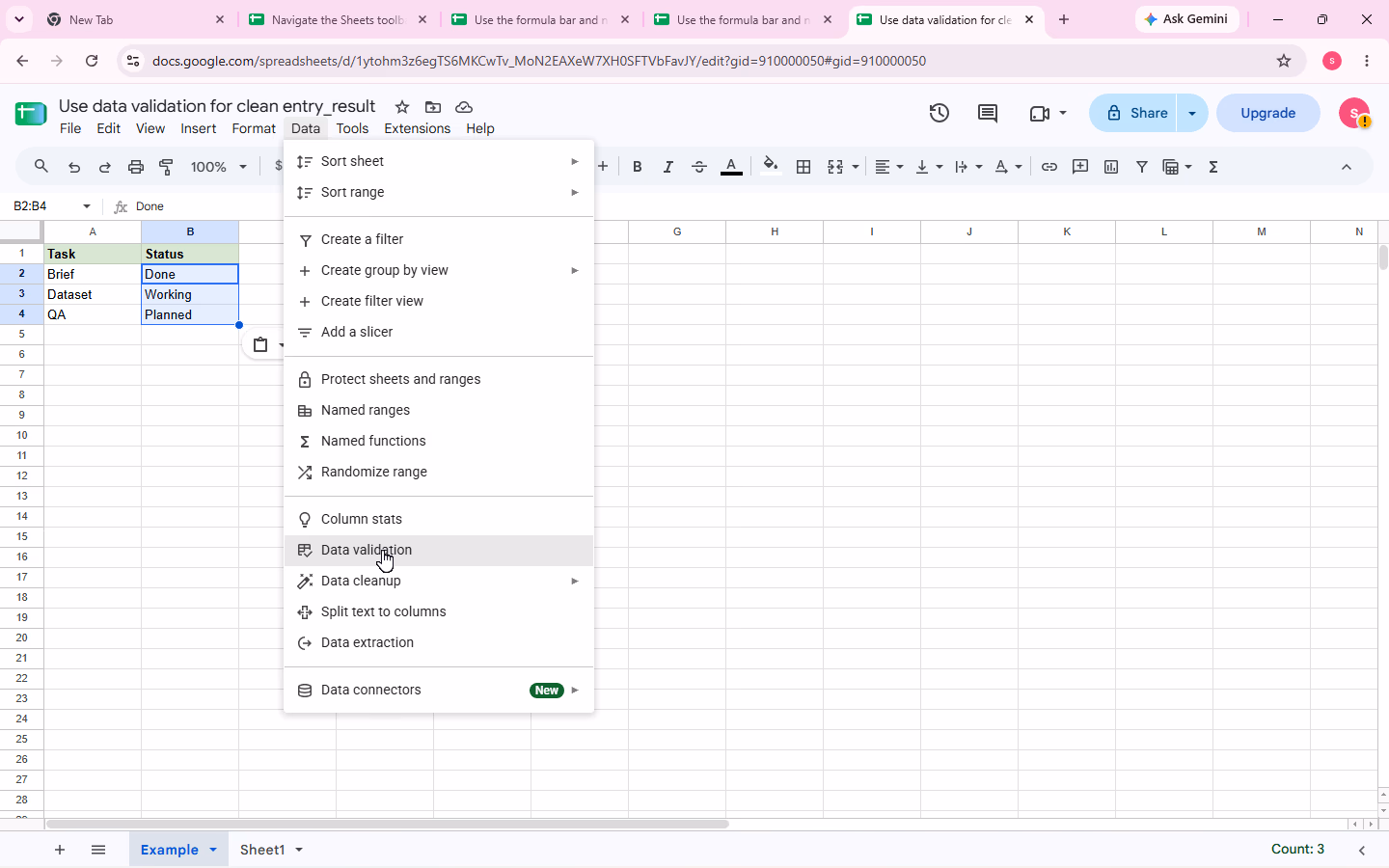Click the Name box showing B2:B4
This screenshot has height=868, width=1389.
(45, 206)
